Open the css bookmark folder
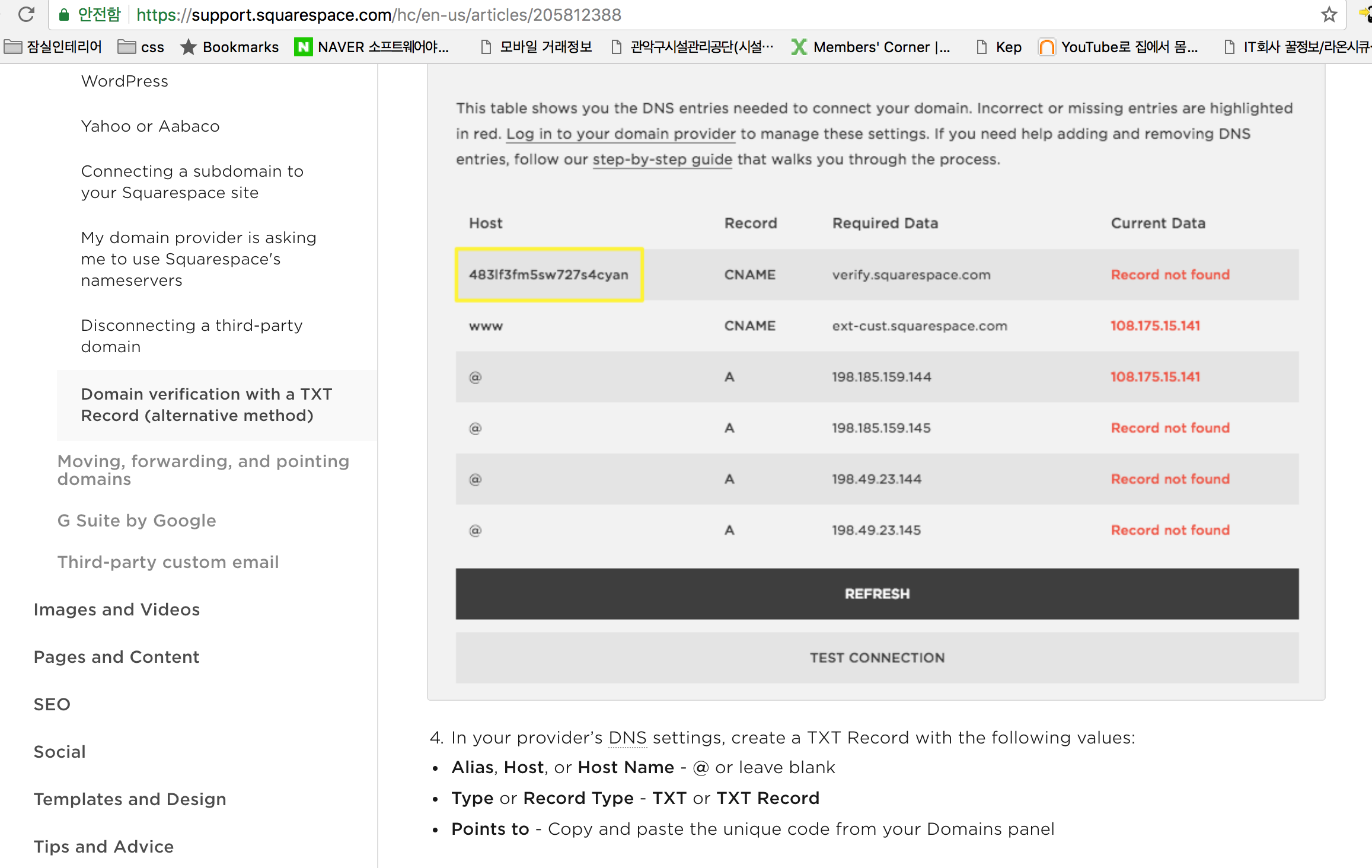The image size is (1372, 868). click(x=141, y=47)
